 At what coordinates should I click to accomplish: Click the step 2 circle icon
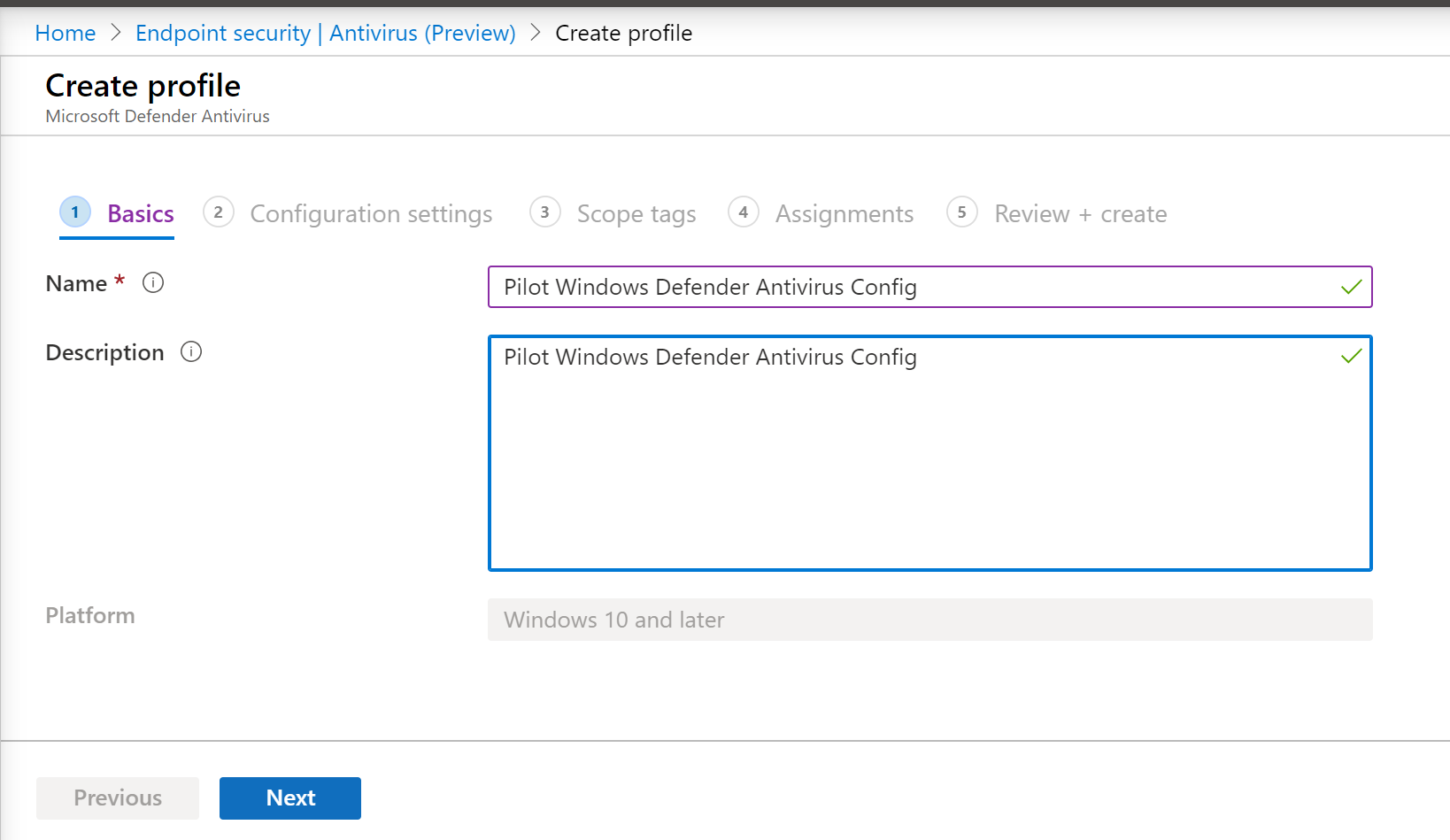219,212
